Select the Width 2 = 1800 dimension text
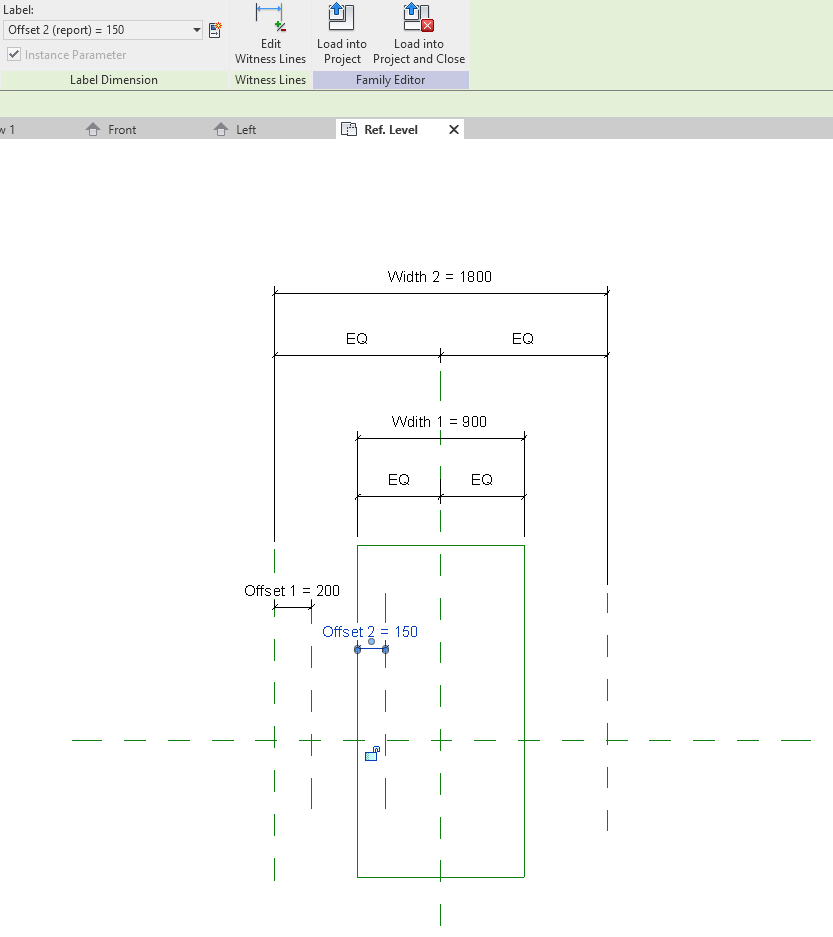The width and height of the screenshot is (833, 937). point(439,277)
